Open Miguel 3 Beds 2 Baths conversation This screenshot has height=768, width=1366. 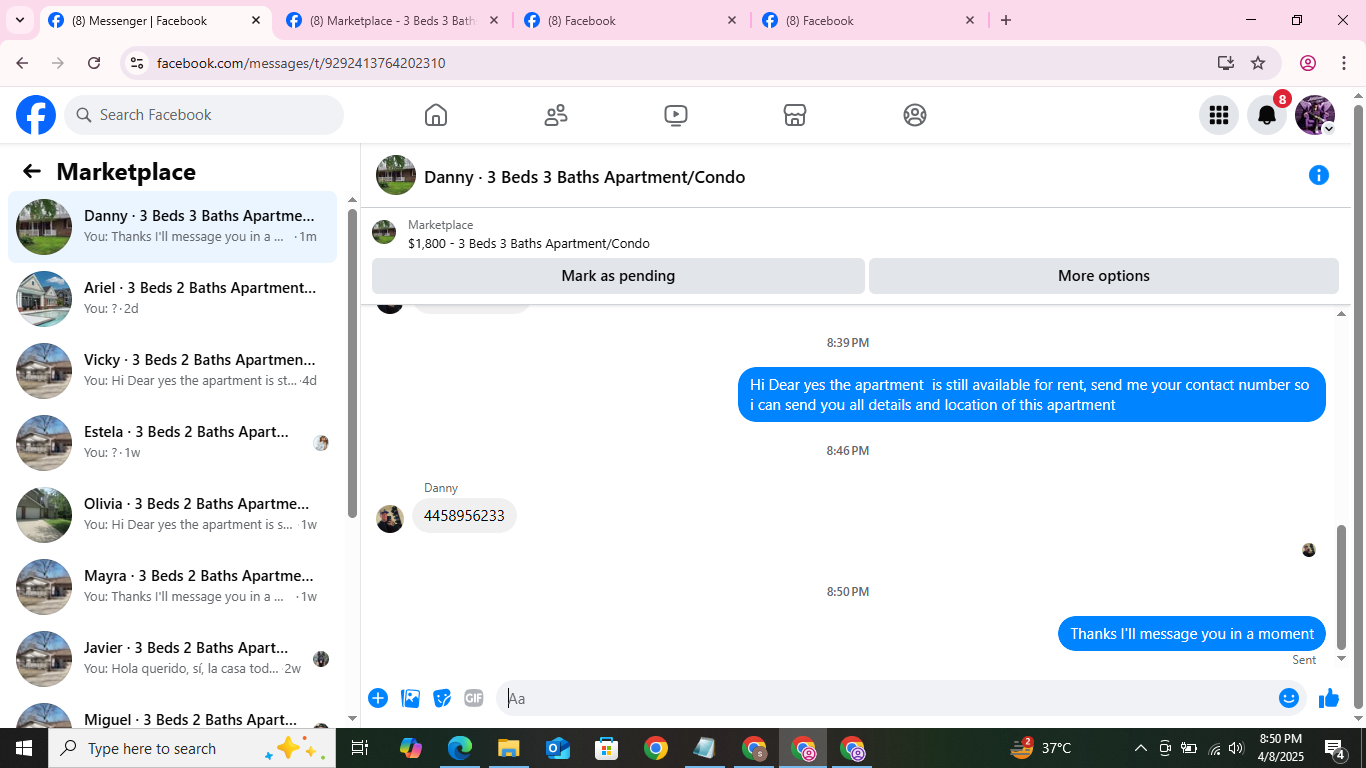(172, 712)
